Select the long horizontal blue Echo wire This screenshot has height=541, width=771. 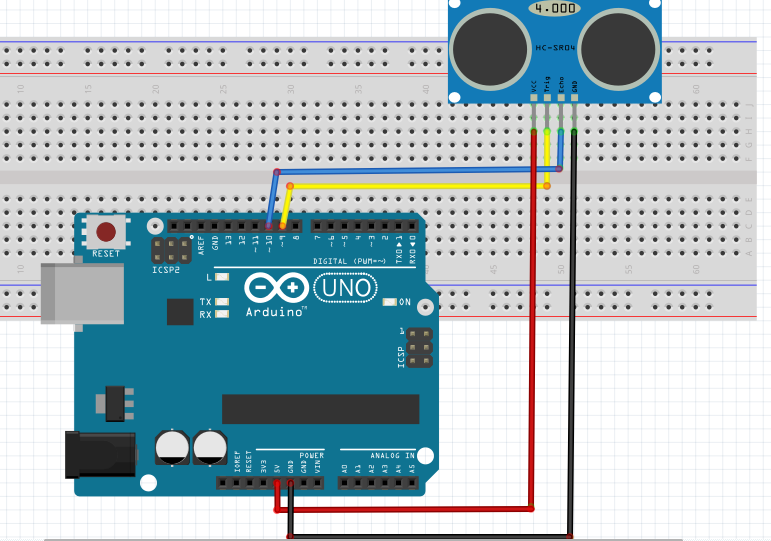tap(420, 171)
